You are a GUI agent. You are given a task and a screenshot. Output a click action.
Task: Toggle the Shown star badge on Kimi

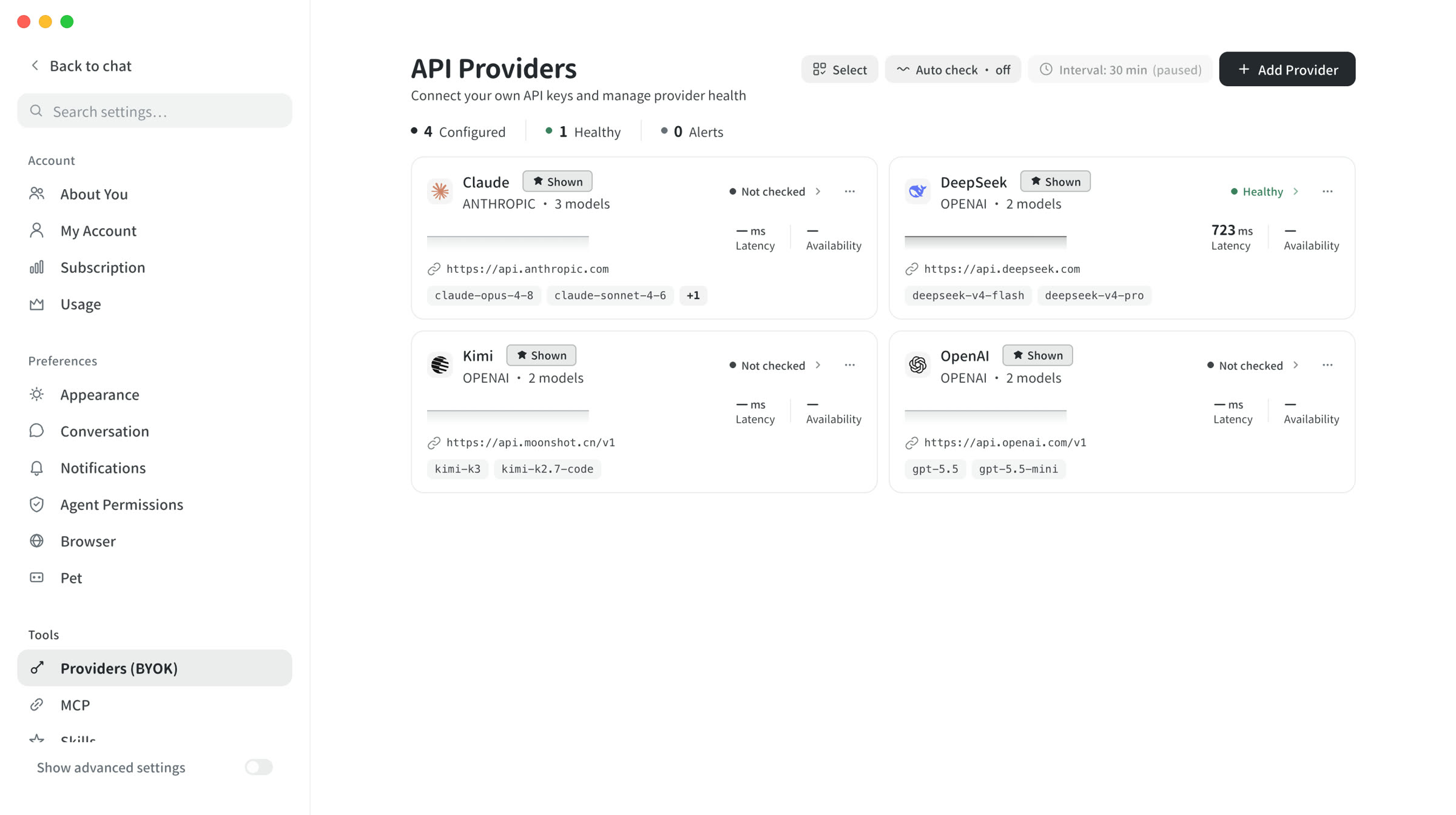point(541,355)
